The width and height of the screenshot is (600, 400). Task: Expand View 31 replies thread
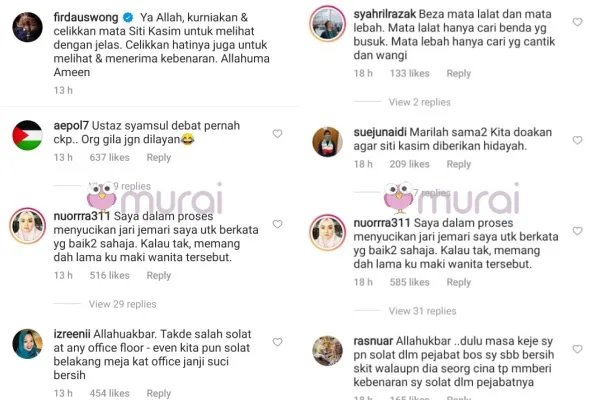(x=422, y=311)
